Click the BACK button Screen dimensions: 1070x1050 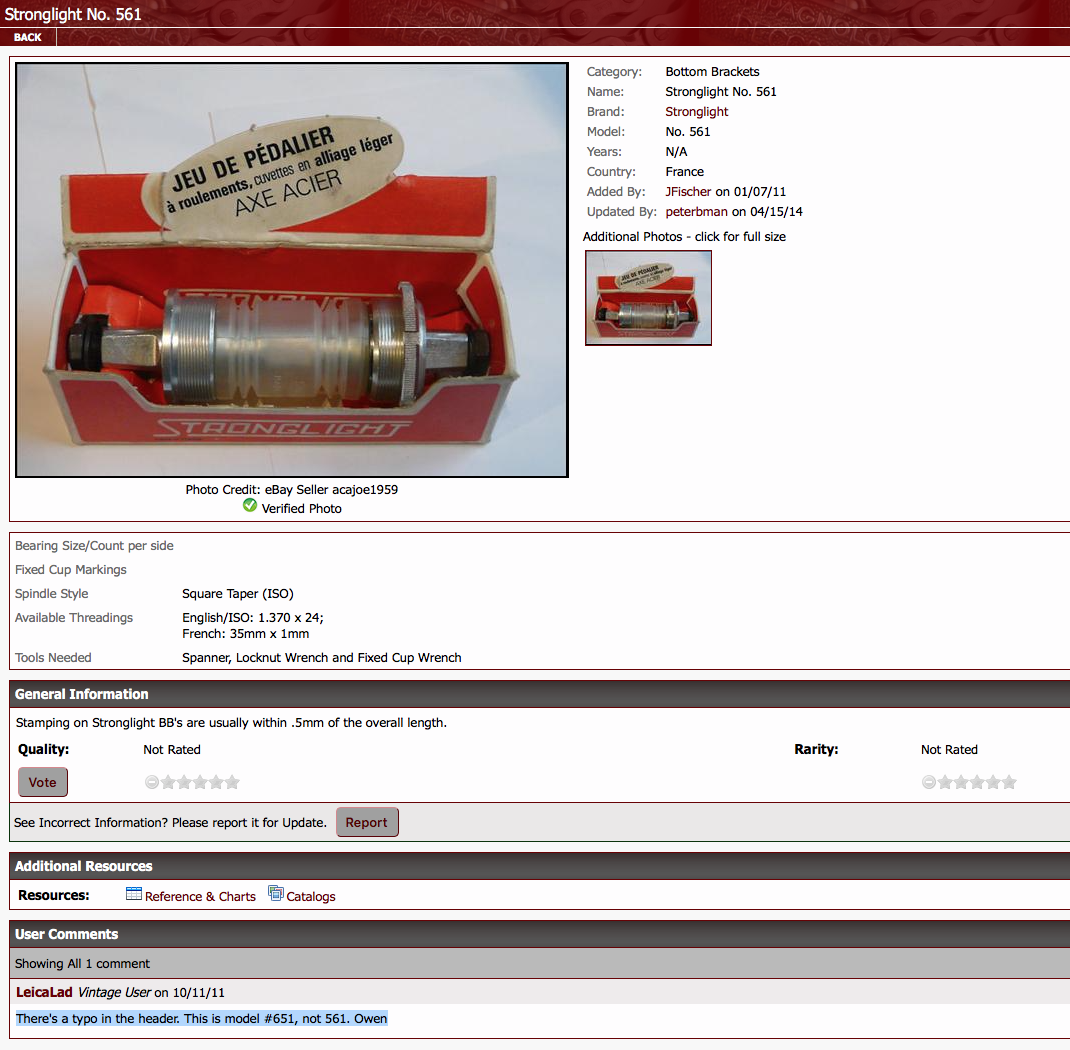pos(28,37)
